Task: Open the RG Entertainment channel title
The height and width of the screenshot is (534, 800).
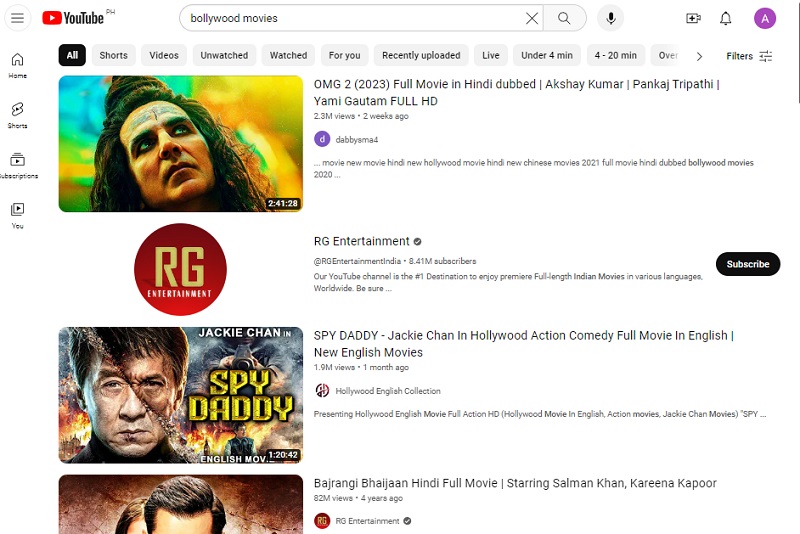Action: tap(362, 241)
